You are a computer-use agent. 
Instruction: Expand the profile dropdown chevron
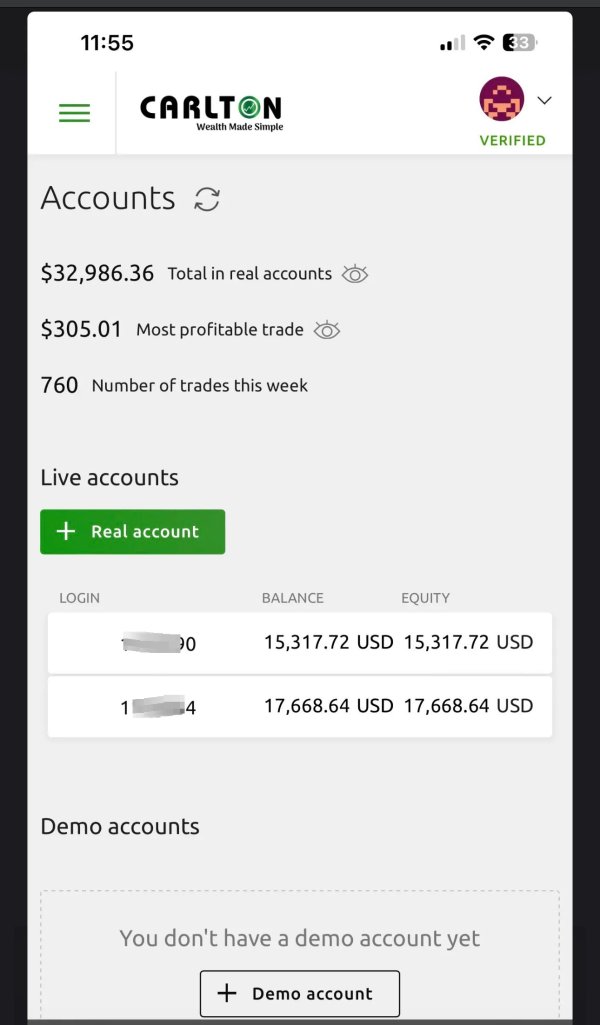pyautogui.click(x=544, y=100)
